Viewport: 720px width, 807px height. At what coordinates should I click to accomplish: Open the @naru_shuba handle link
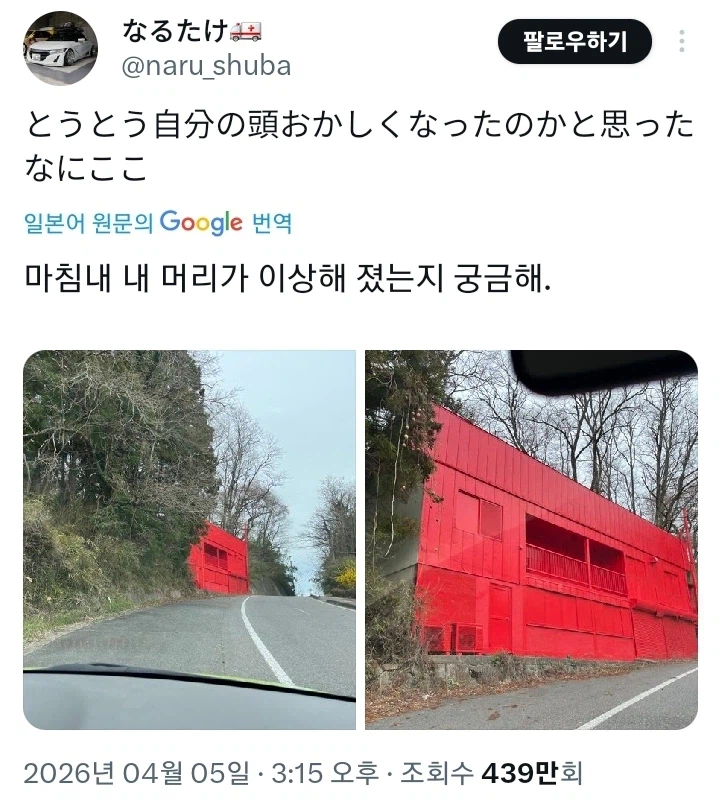coord(206,66)
